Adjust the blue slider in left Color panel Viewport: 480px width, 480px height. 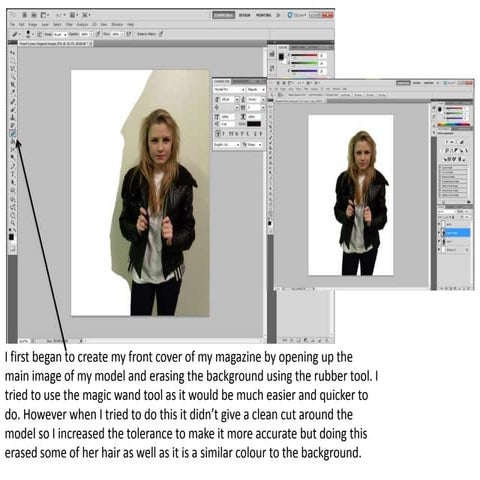tap(304, 71)
